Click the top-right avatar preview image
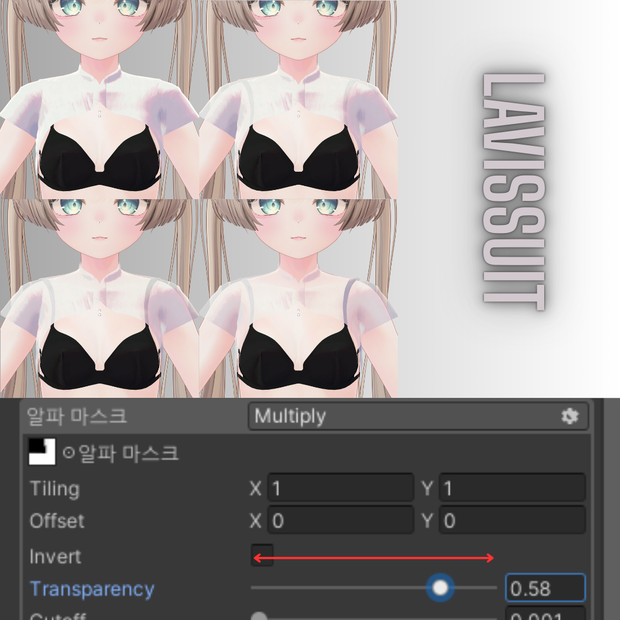 pyautogui.click(x=299, y=99)
